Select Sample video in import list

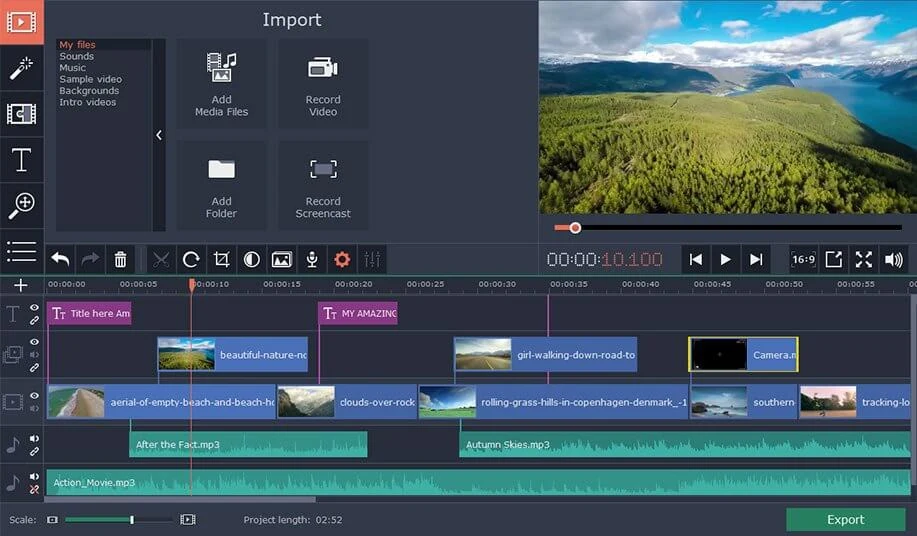point(91,79)
